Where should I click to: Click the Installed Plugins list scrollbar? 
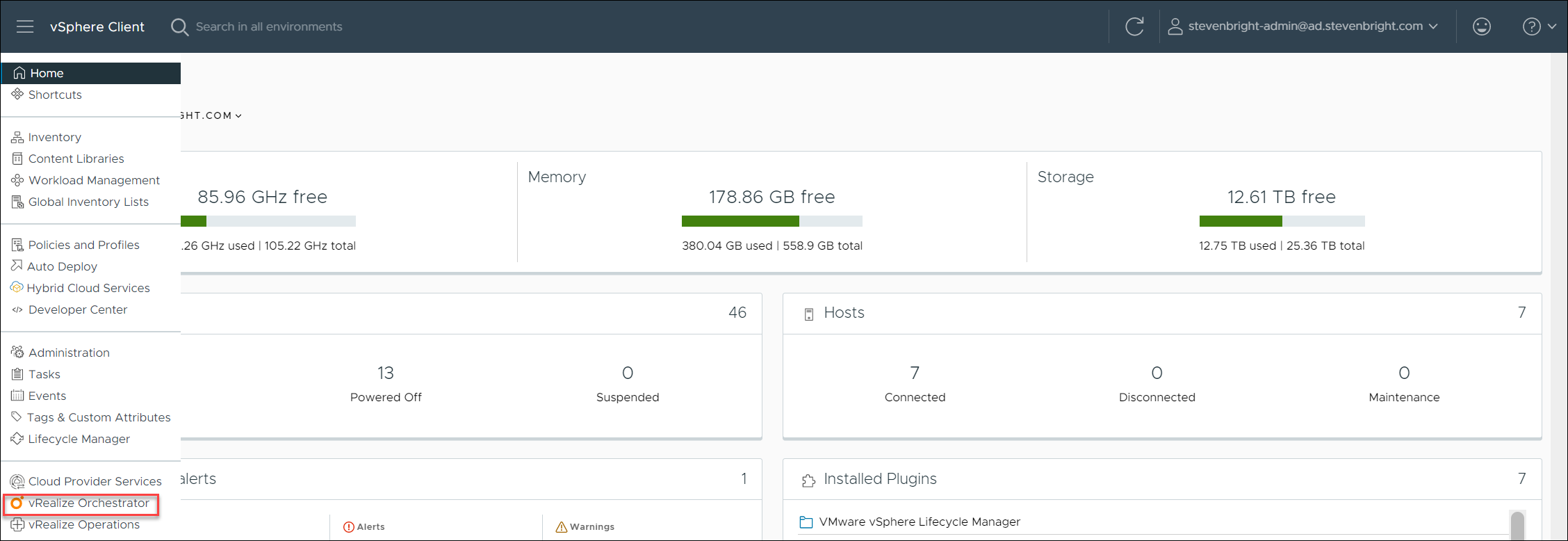(1517, 524)
